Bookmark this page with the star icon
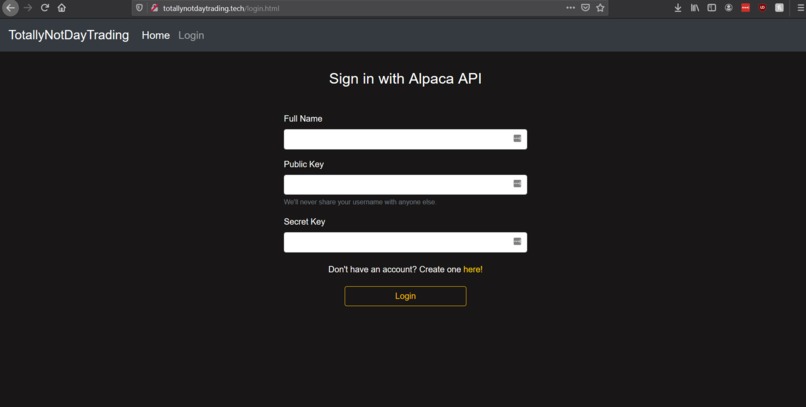The width and height of the screenshot is (806, 407). click(x=600, y=8)
